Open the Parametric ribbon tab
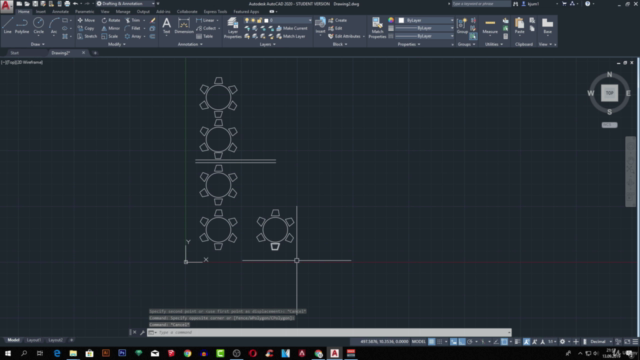Viewport: 640px width, 360px height. pos(84,11)
